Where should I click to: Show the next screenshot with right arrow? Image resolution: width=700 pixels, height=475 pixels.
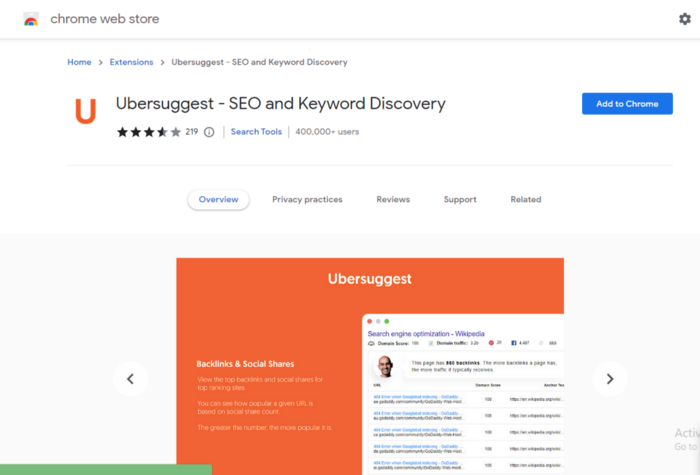610,379
